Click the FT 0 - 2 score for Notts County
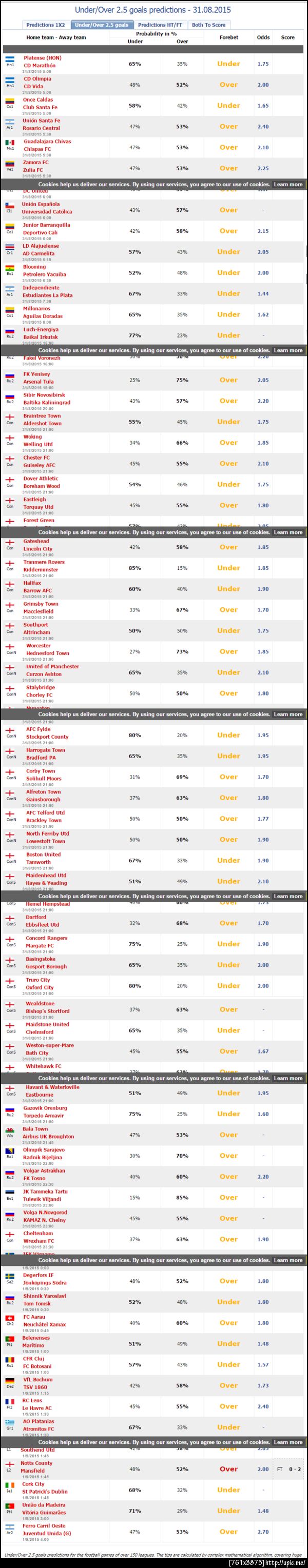 pyautogui.click(x=288, y=1469)
